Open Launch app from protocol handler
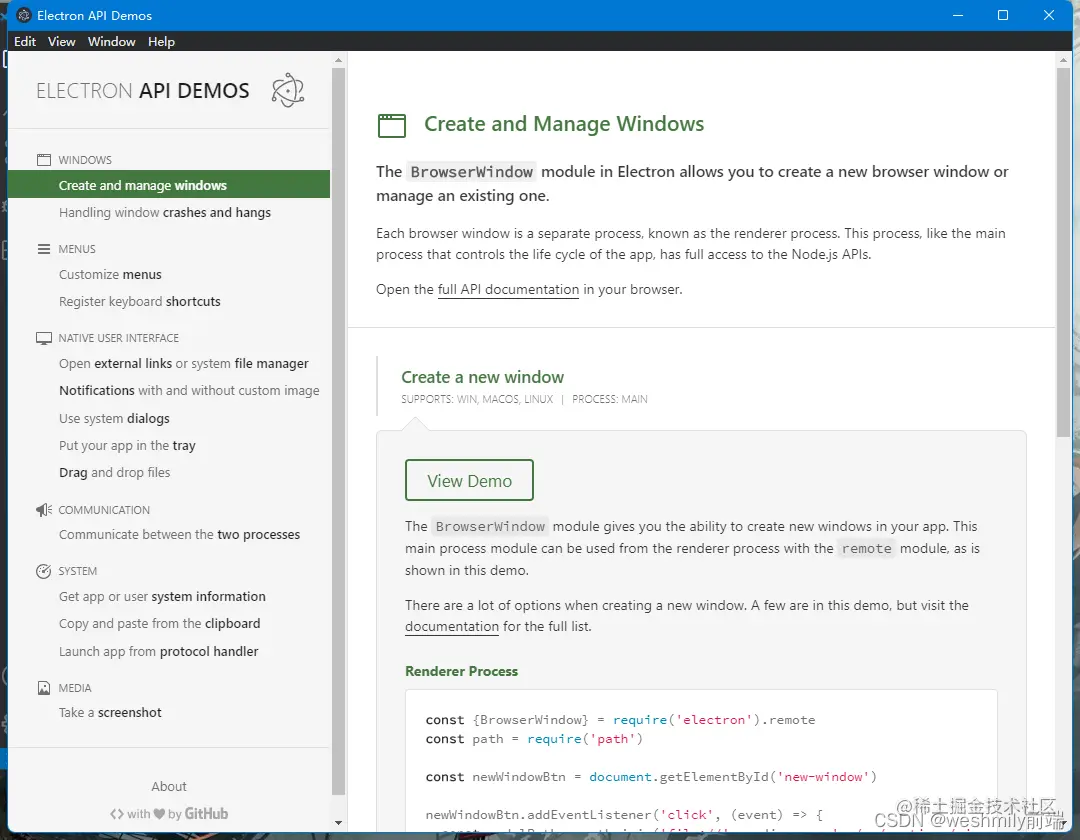 pos(158,651)
